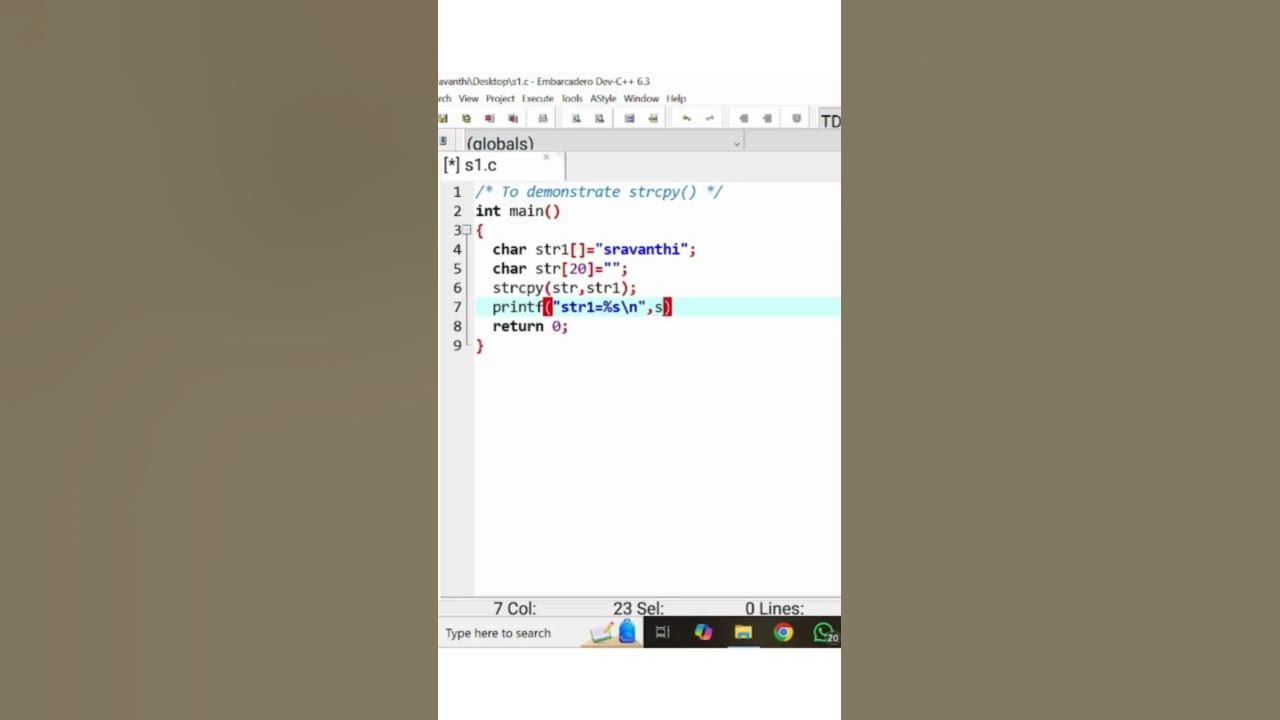Click the "int main()" code line
1280x720 pixels.
coord(517,211)
